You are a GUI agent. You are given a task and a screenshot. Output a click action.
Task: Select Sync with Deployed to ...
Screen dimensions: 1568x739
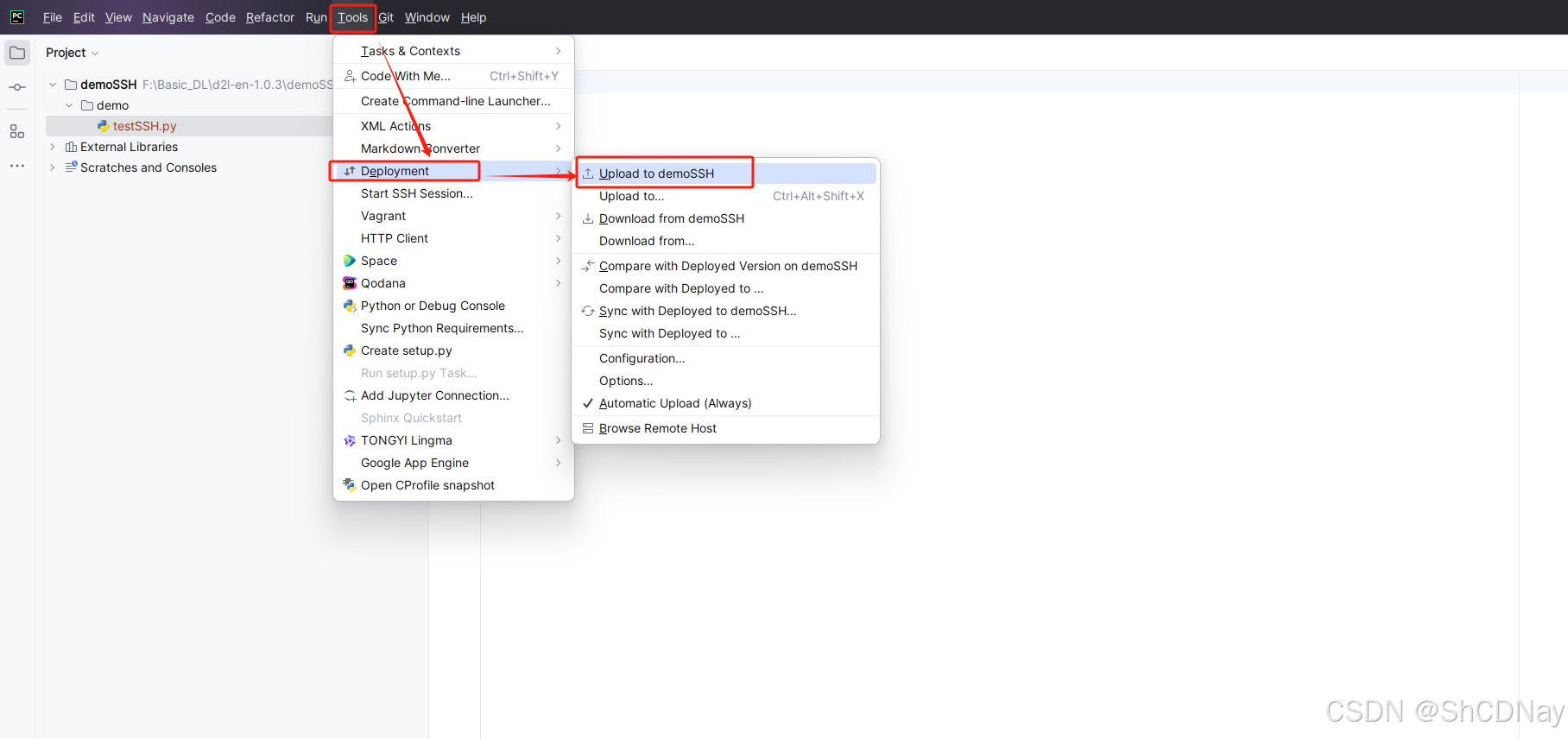point(726,333)
